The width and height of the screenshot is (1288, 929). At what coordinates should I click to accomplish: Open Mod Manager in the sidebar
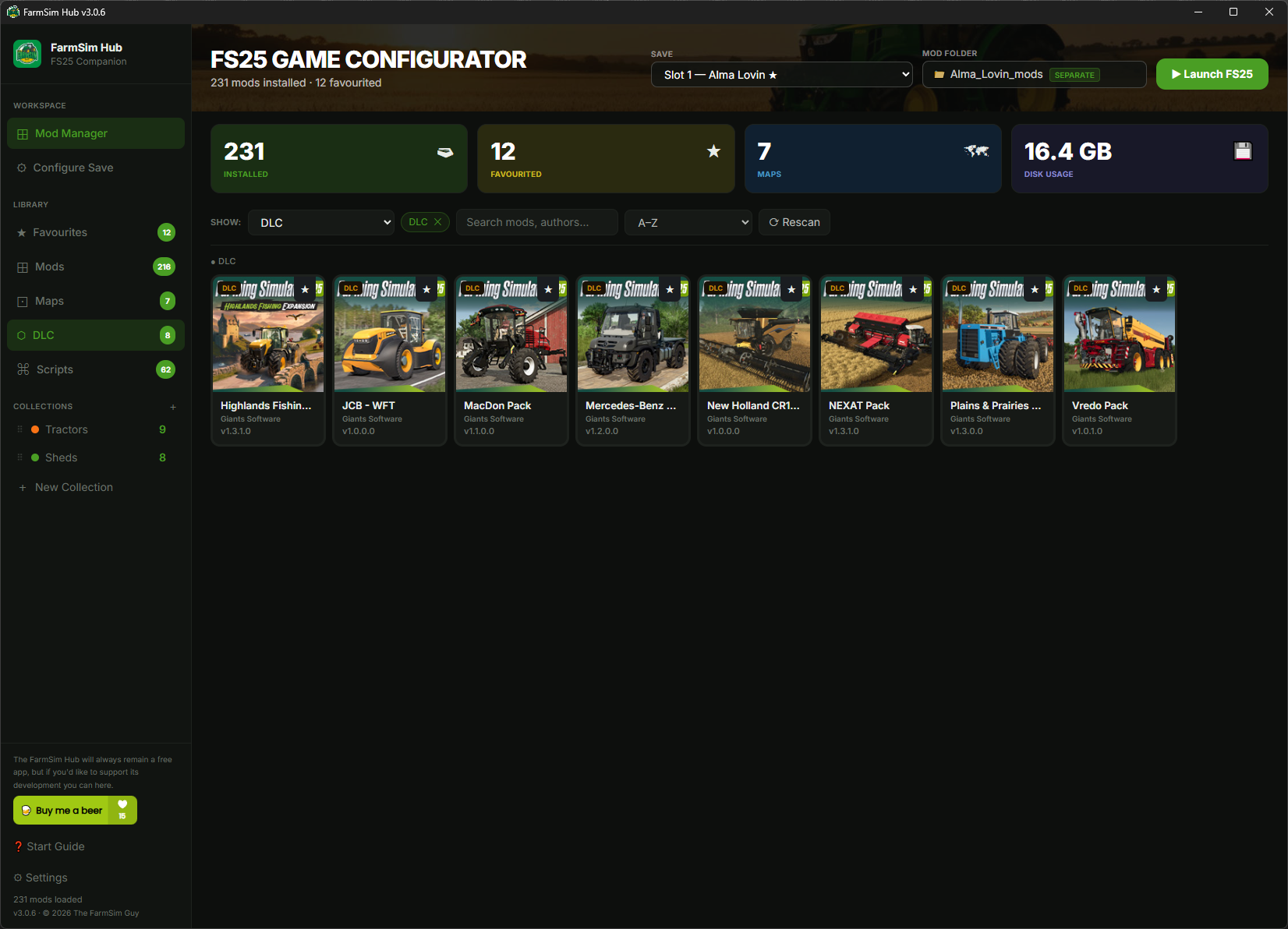96,133
